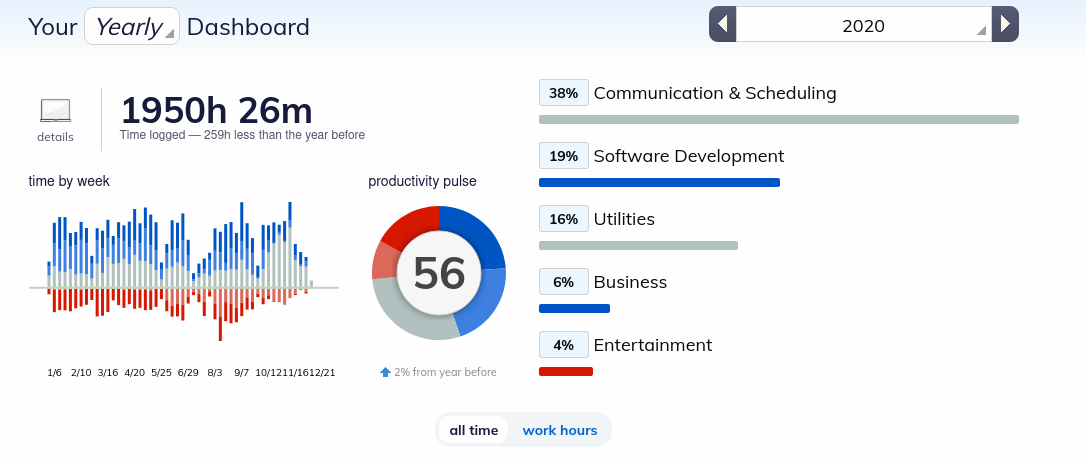Open Communication & Scheduling category
This screenshot has width=1086, height=465.
coord(715,93)
